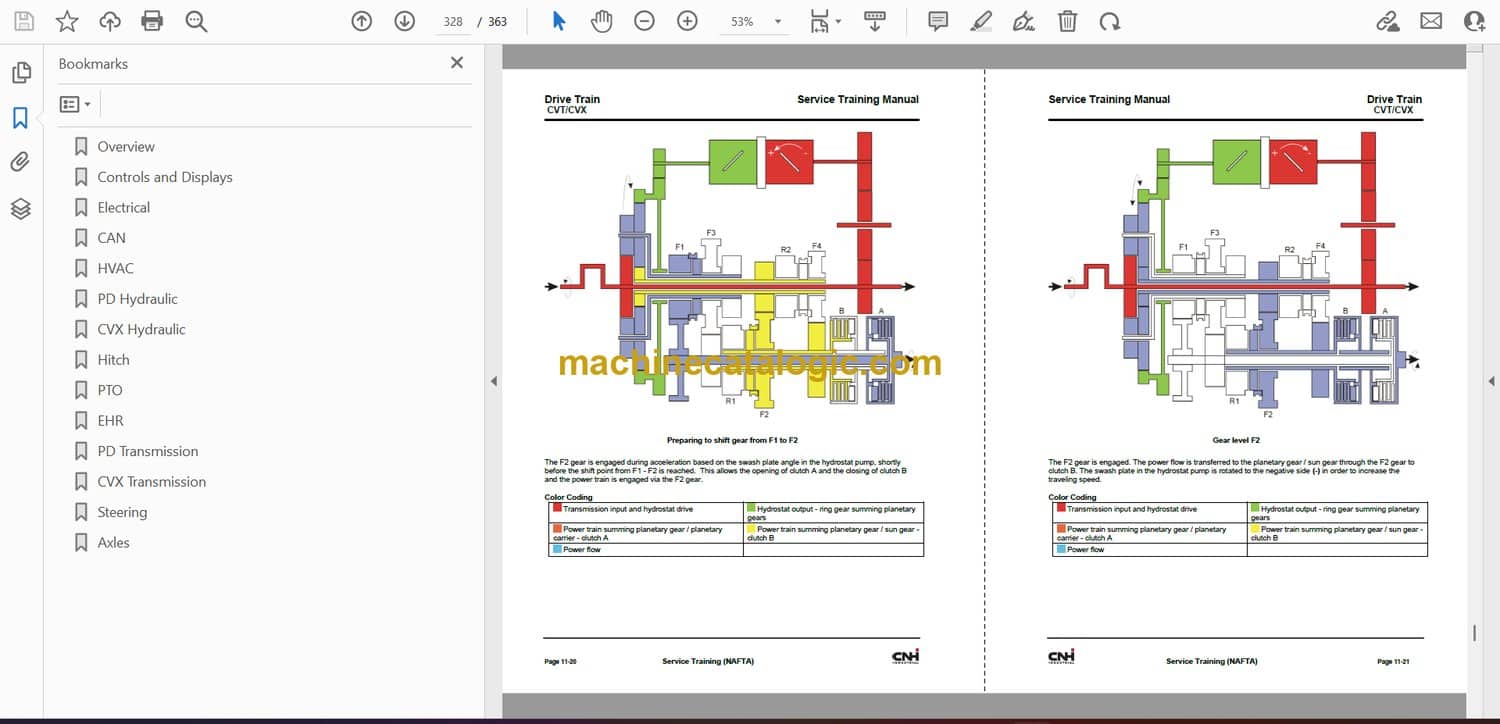
Task: Open the 53% zoom level dropdown
Action: 777,21
